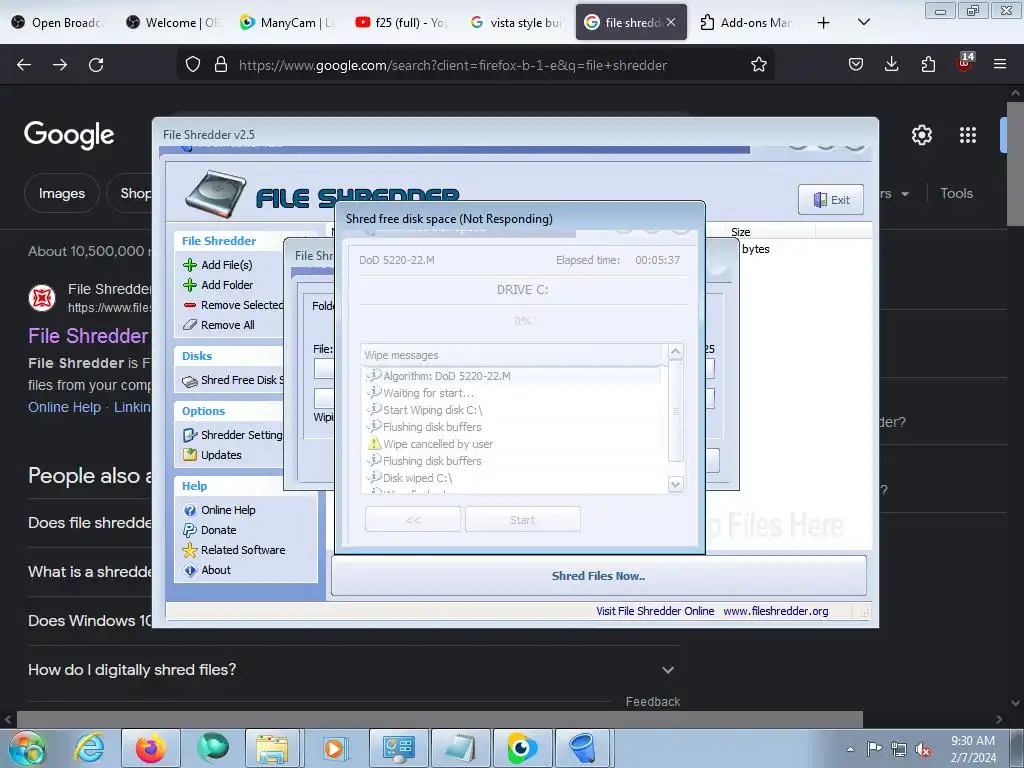The image size is (1024, 768).
Task: Open a new Firefox tab
Action: pyautogui.click(x=824, y=23)
